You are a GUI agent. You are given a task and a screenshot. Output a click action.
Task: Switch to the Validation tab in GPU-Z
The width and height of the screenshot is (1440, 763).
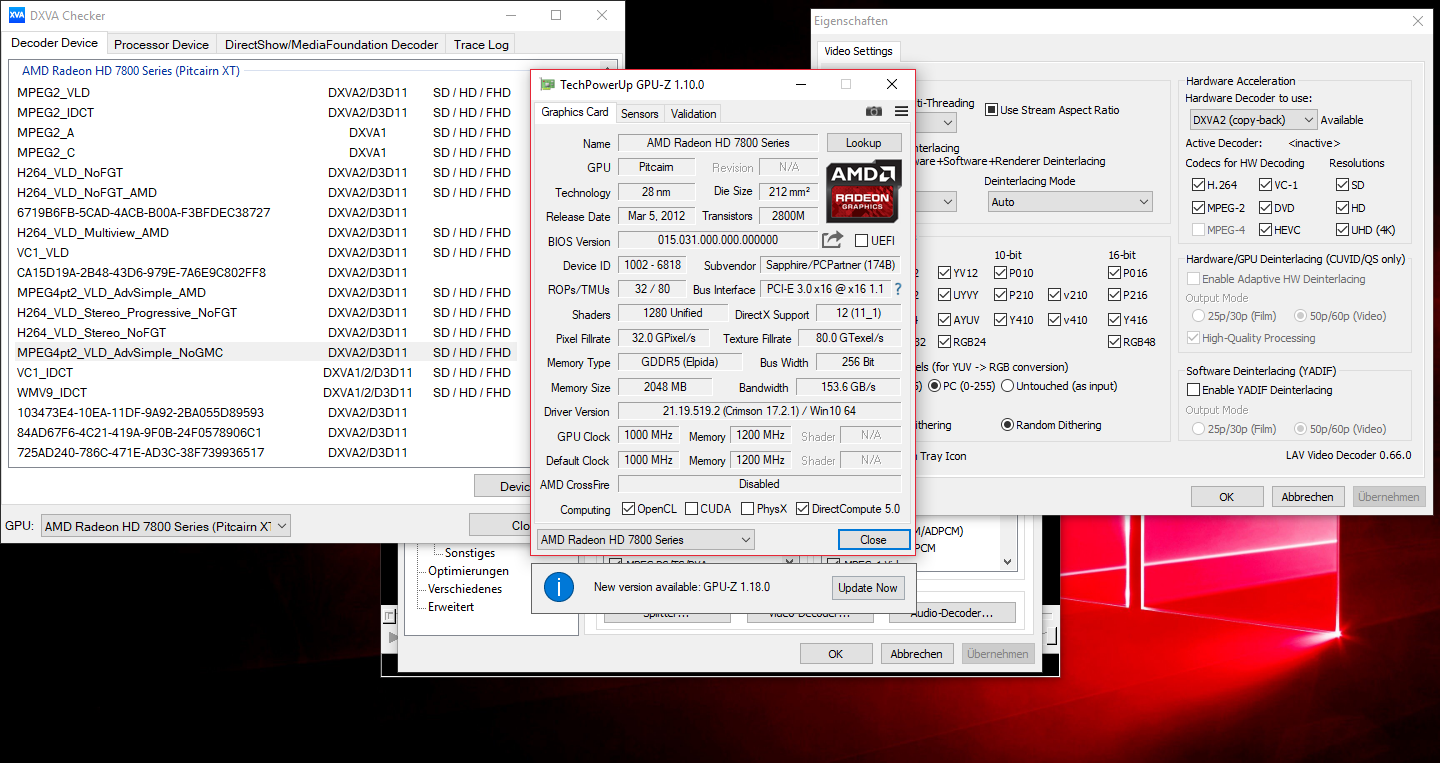(693, 114)
